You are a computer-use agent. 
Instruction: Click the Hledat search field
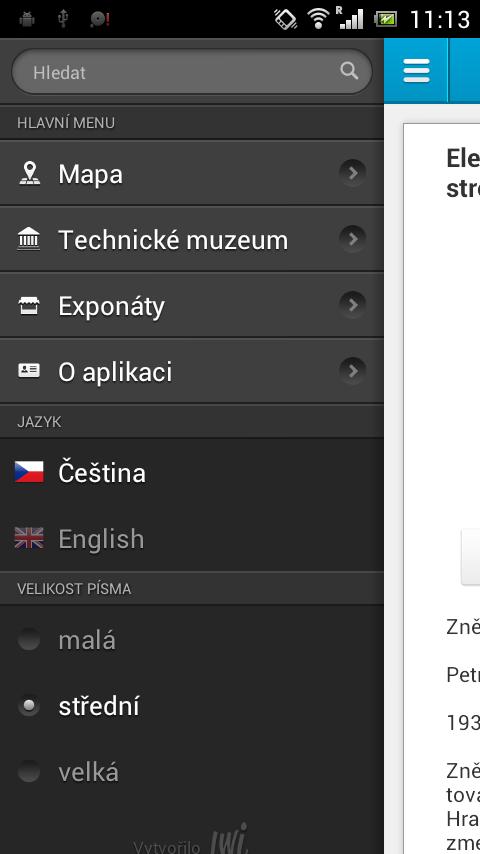point(192,71)
